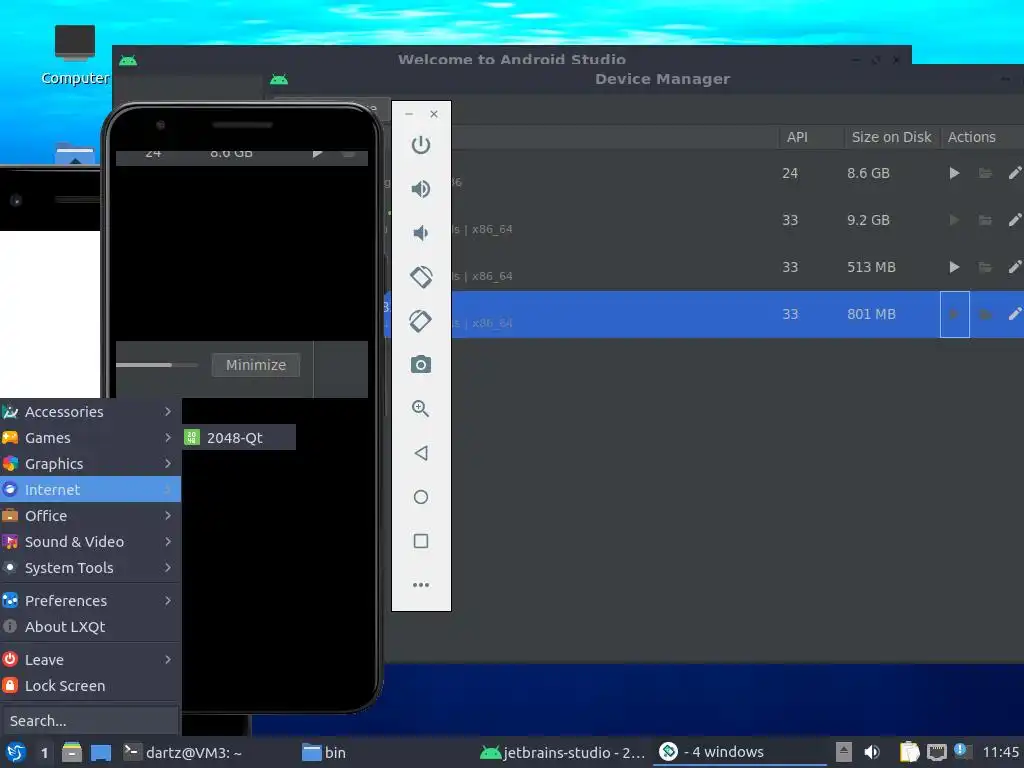Viewport: 1024px width, 768px height.
Task: Select the highlighted 801 MB size cell
Action: coord(871,314)
